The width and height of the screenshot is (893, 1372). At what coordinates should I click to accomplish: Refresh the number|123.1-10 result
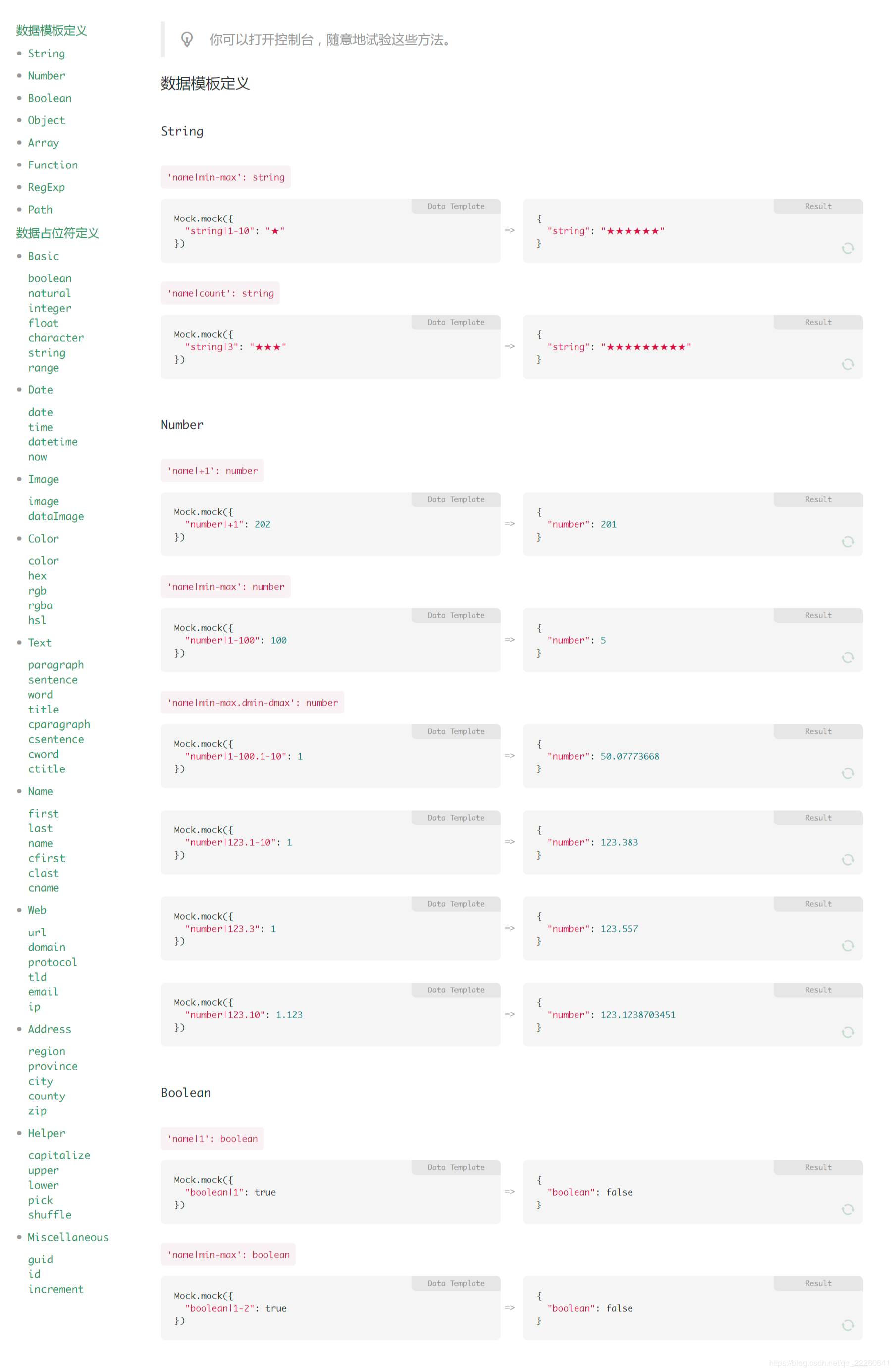pos(847,860)
